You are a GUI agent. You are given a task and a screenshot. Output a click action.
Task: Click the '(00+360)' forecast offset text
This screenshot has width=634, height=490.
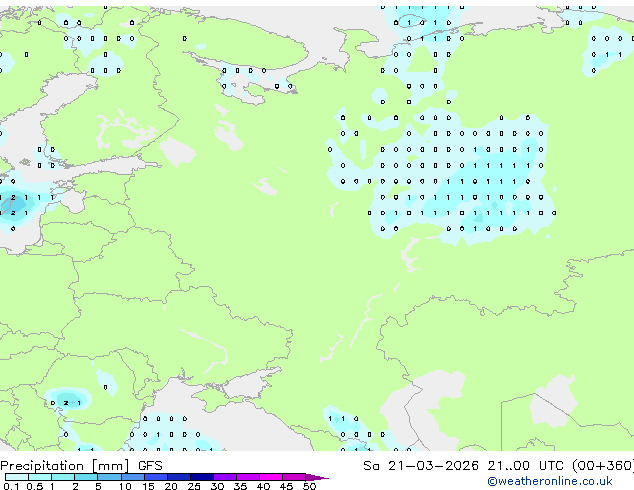point(603,466)
